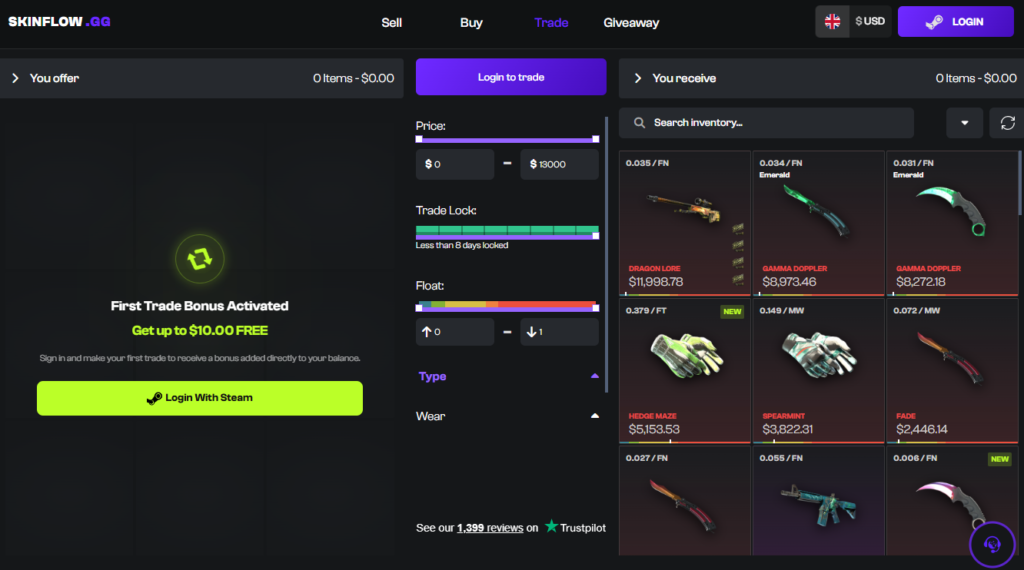Image resolution: width=1024 pixels, height=570 pixels.
Task: Expand the You offer panel chevron
Action: coord(15,78)
